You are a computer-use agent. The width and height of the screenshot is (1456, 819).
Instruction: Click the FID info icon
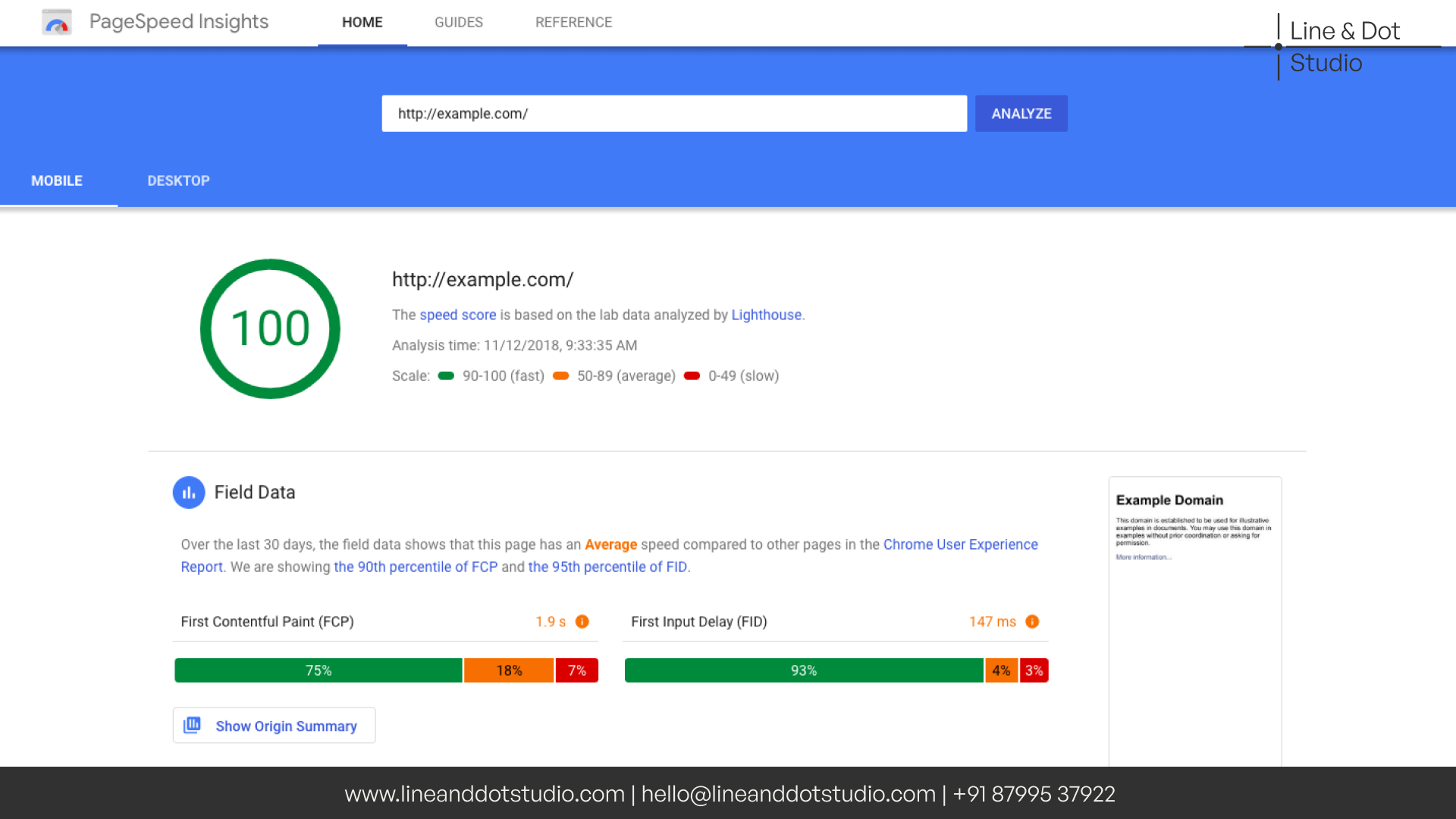pyautogui.click(x=1032, y=622)
